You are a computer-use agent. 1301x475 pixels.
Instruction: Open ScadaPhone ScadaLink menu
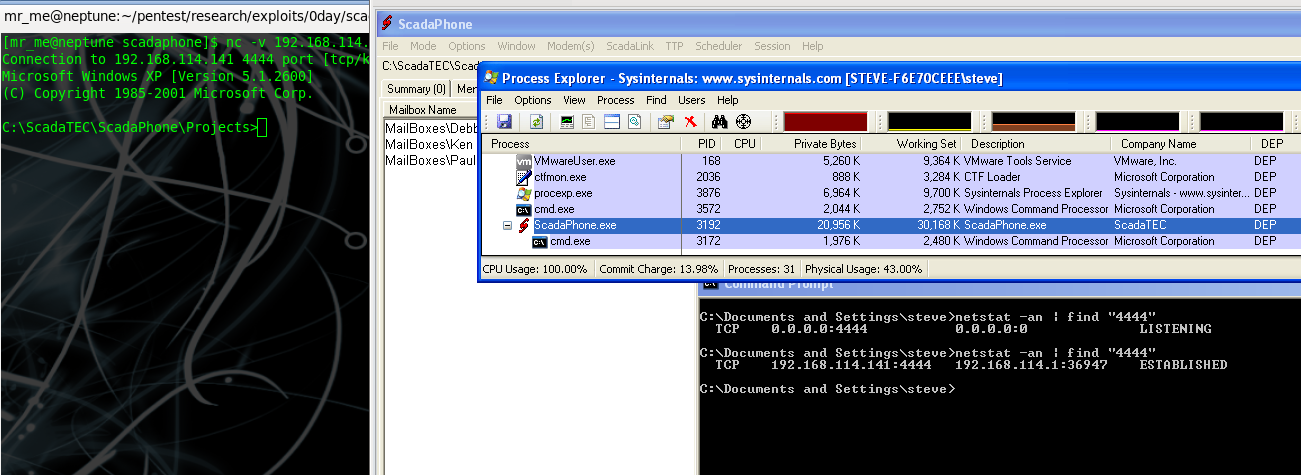[x=630, y=46]
